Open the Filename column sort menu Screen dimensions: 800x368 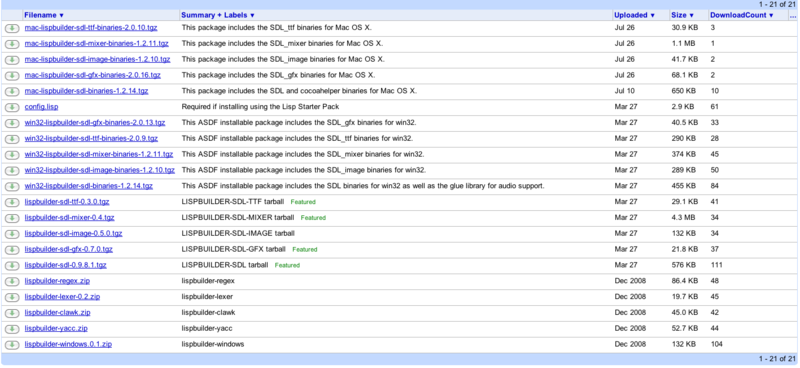44,15
